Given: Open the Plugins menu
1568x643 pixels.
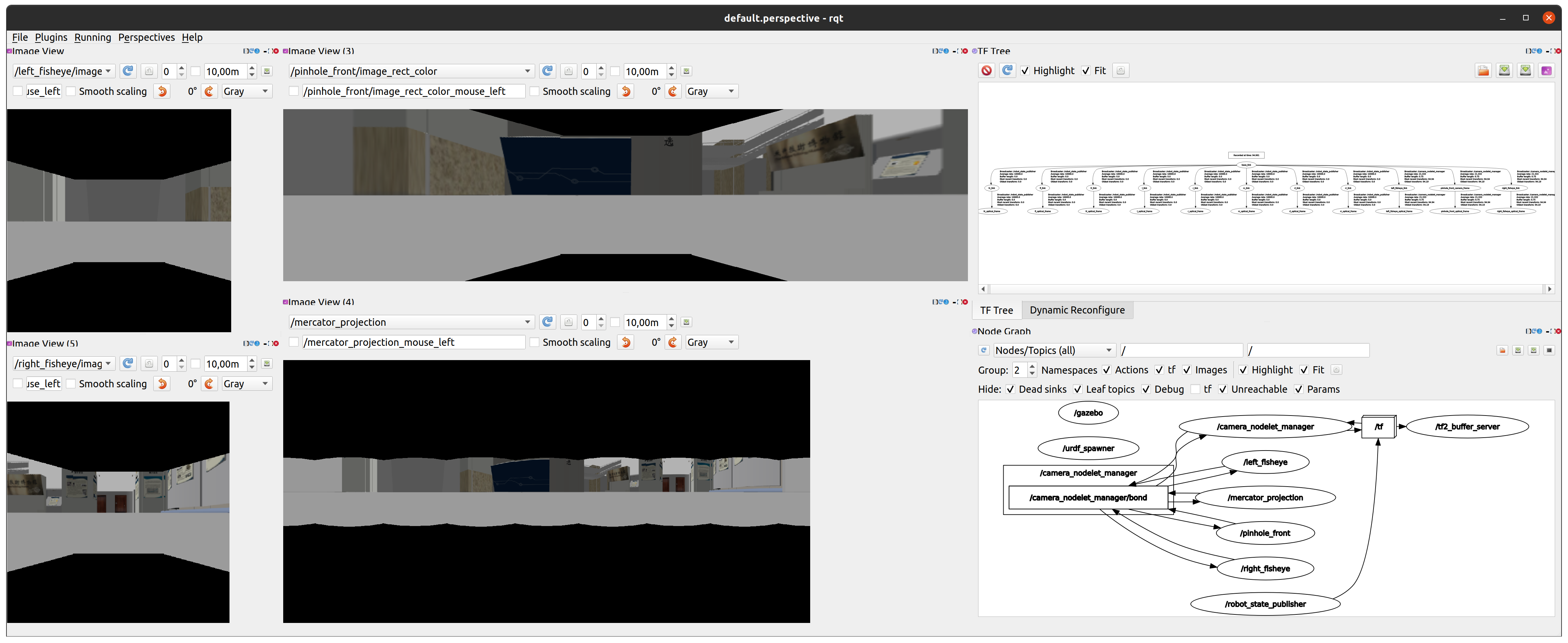Looking at the screenshot, I should pos(51,37).
